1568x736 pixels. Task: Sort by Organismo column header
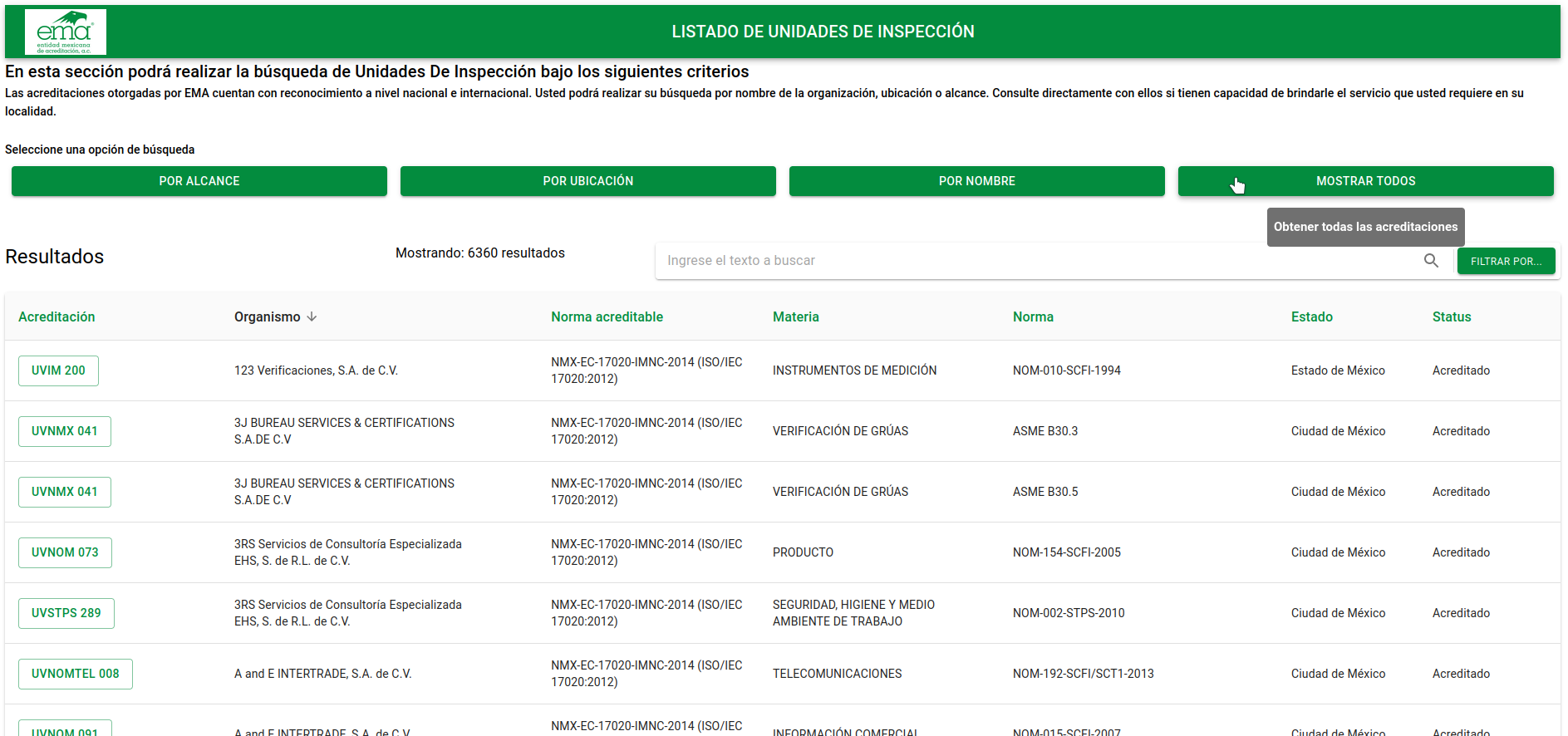pyautogui.click(x=267, y=316)
